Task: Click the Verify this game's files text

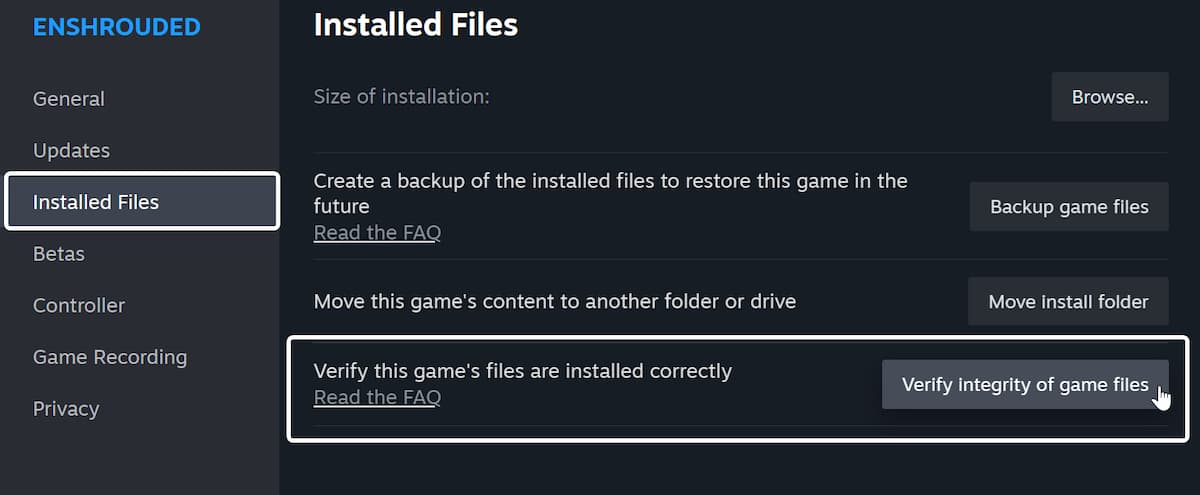Action: point(522,371)
